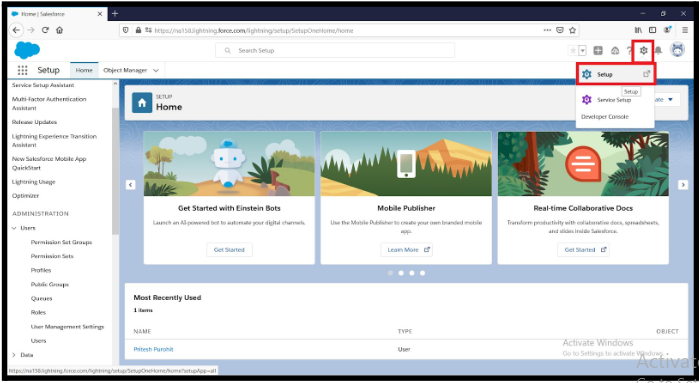
Task: Click the setup gear icon in header
Action: pyautogui.click(x=643, y=50)
